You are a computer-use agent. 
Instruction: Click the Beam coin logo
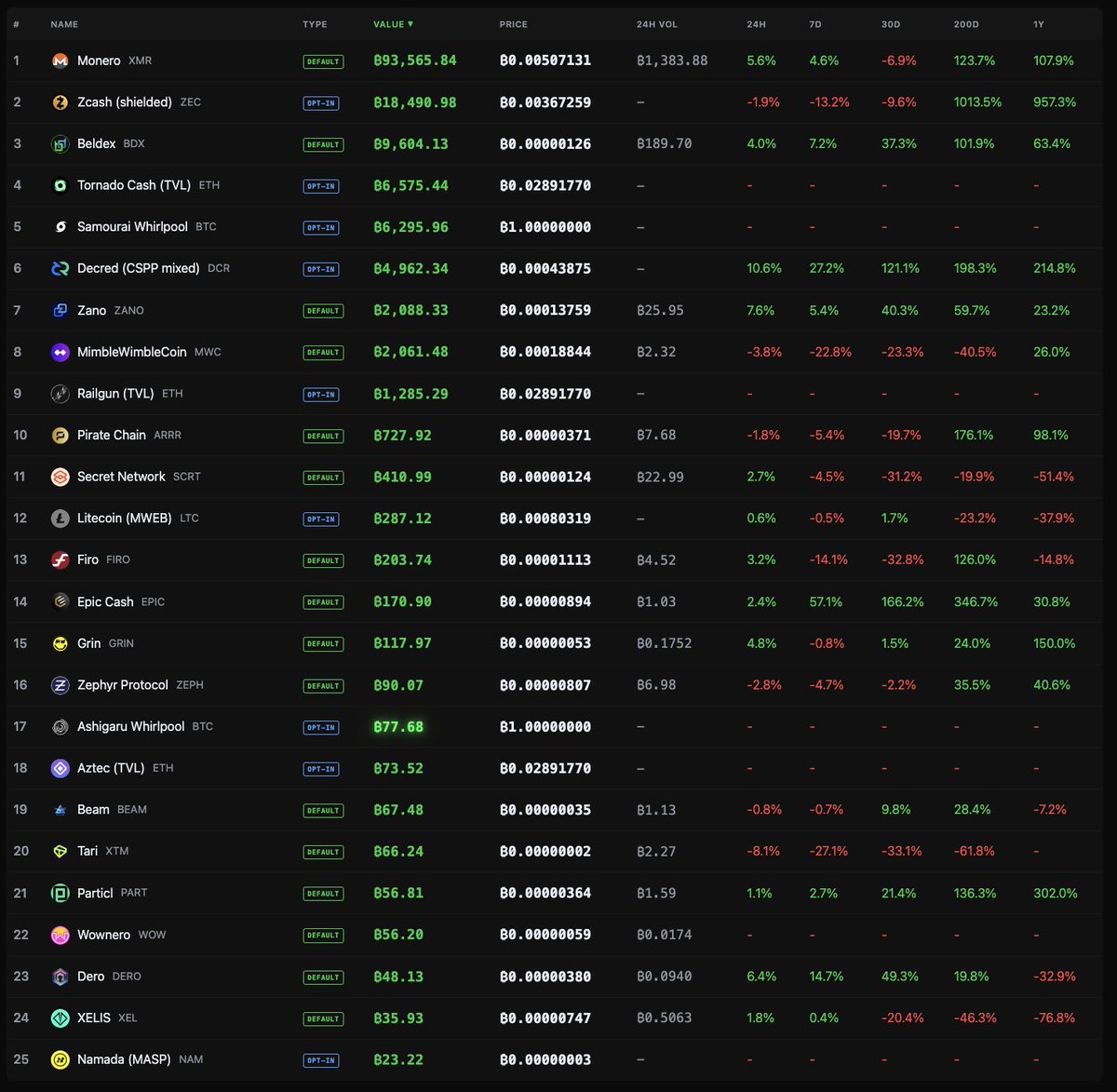[x=60, y=810]
